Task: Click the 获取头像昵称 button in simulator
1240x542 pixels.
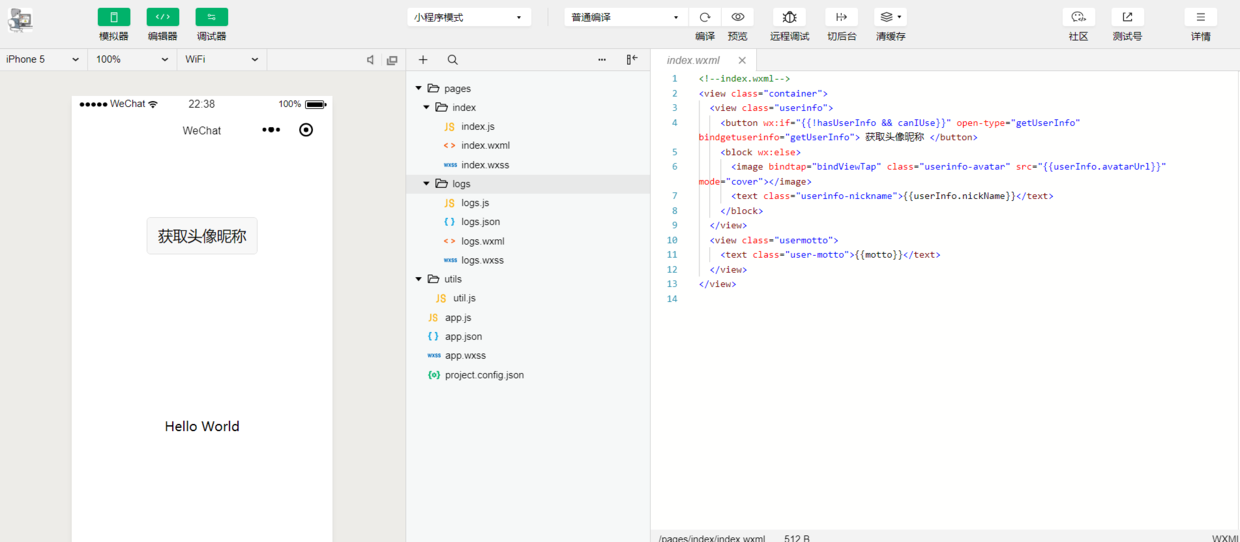Action: click(x=202, y=236)
